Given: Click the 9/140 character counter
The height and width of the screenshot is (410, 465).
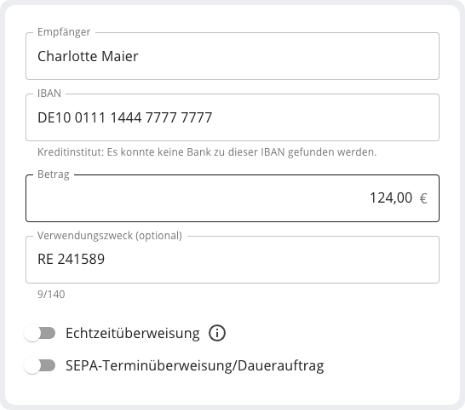Looking at the screenshot, I should (51, 294).
